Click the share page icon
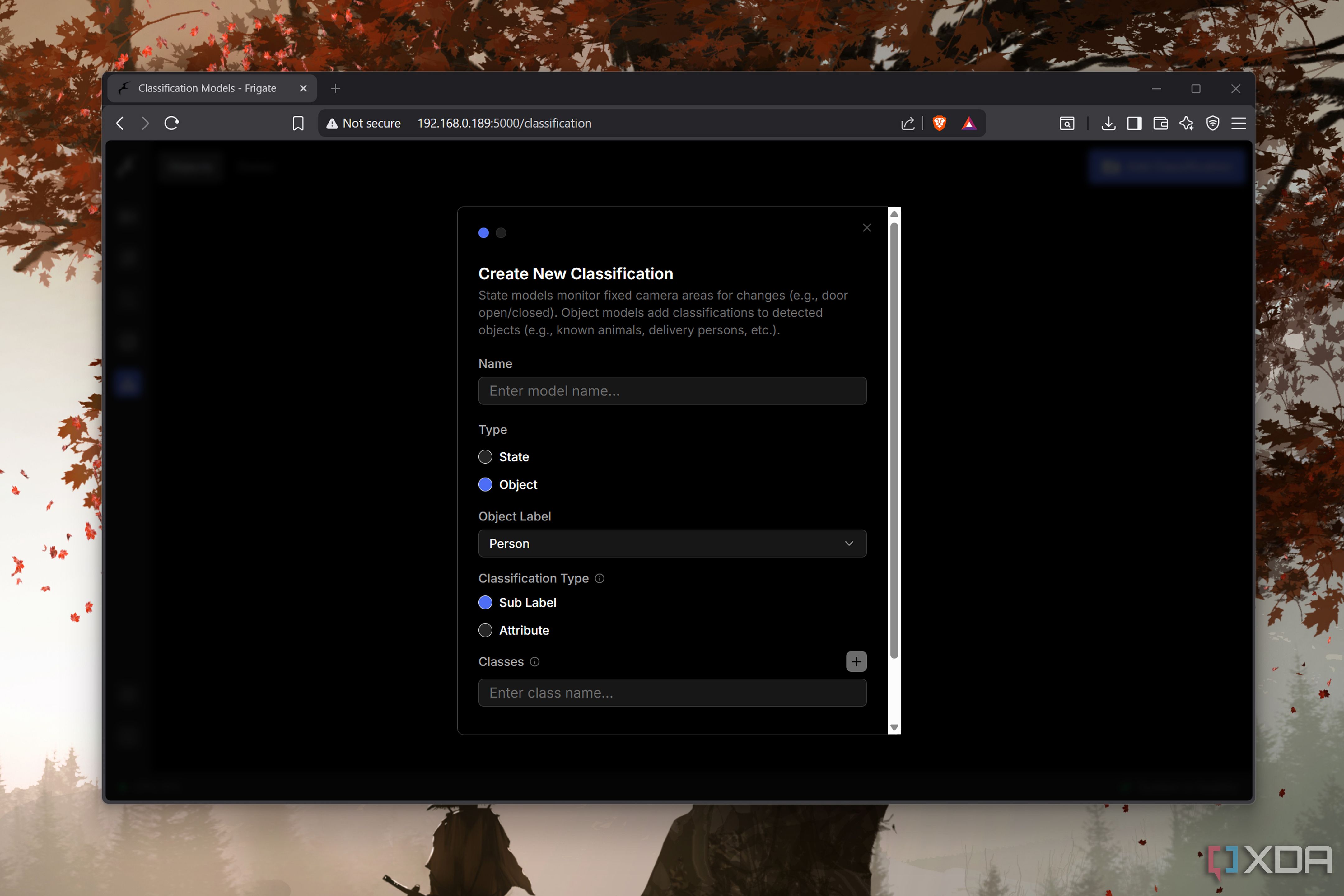 point(908,124)
